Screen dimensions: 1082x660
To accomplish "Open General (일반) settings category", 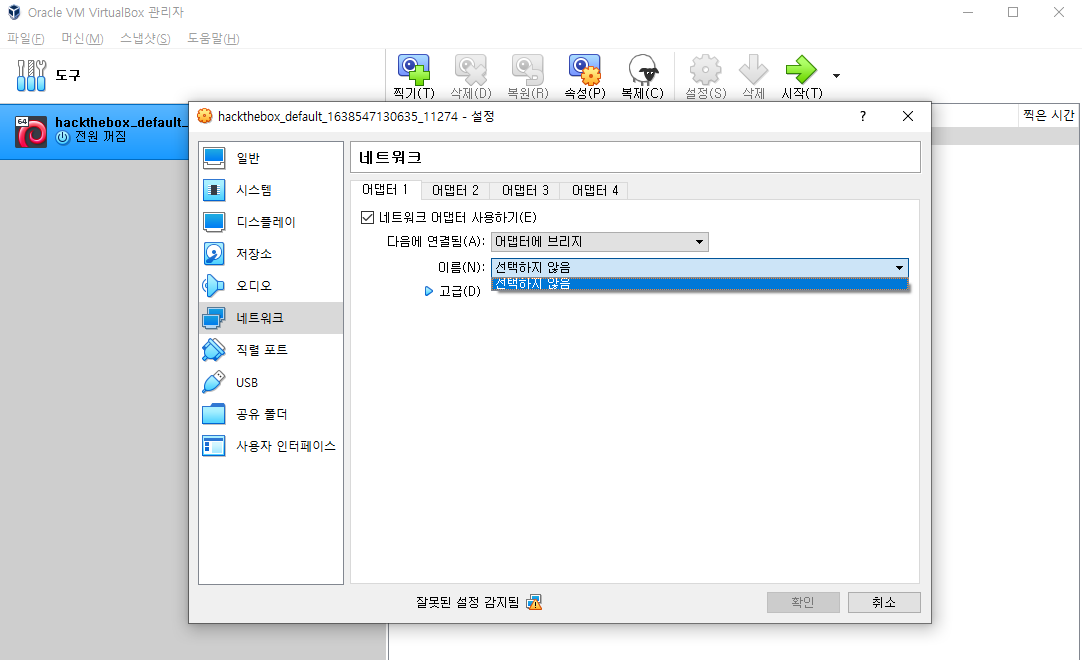I will 270,158.
